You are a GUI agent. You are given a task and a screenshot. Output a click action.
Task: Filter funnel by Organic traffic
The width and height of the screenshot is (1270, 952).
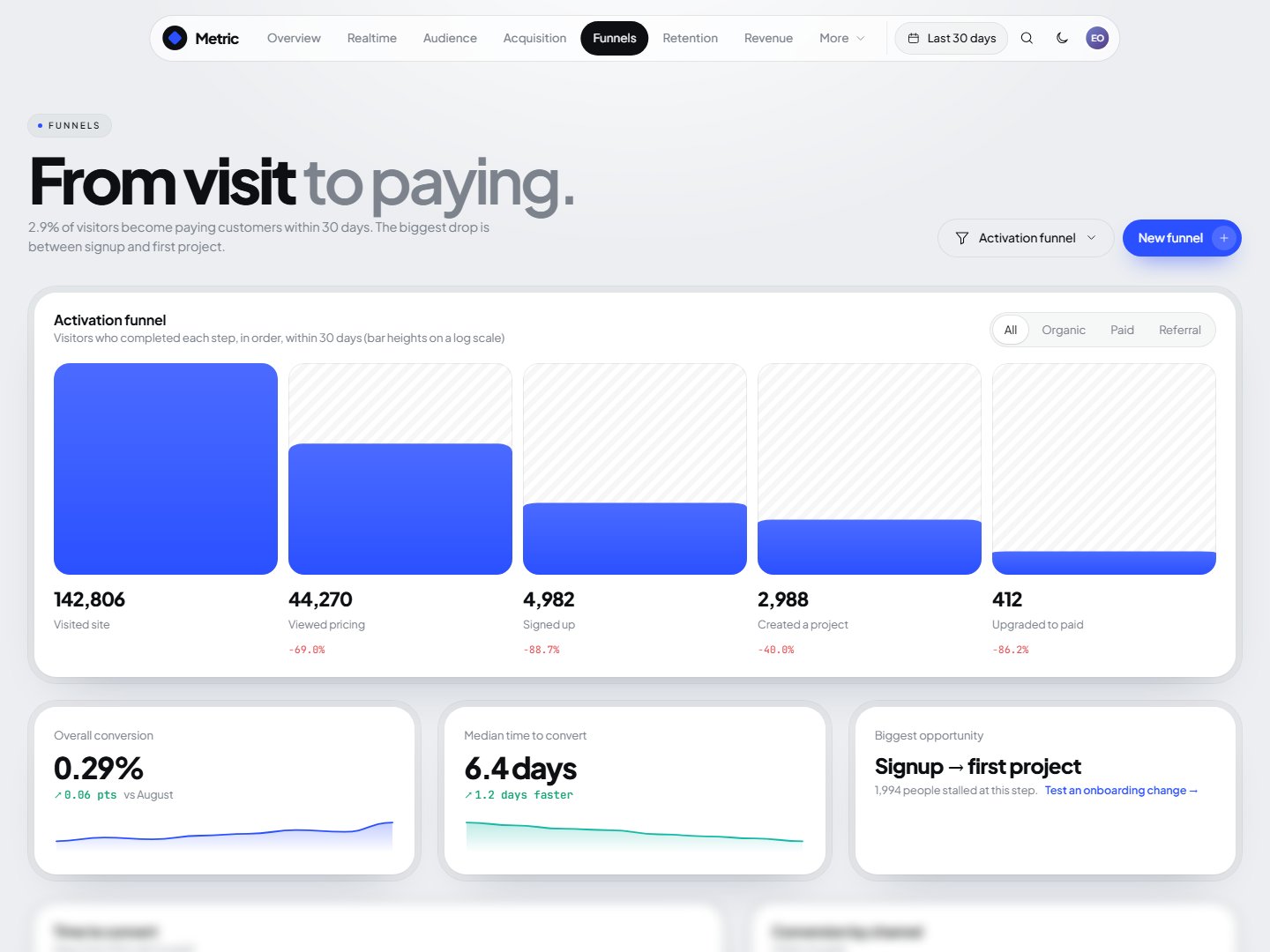pos(1064,330)
